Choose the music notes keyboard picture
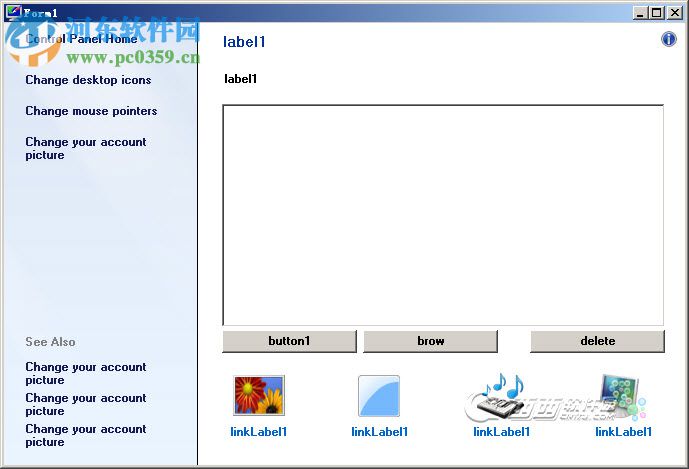This screenshot has width=689, height=469. click(501, 397)
